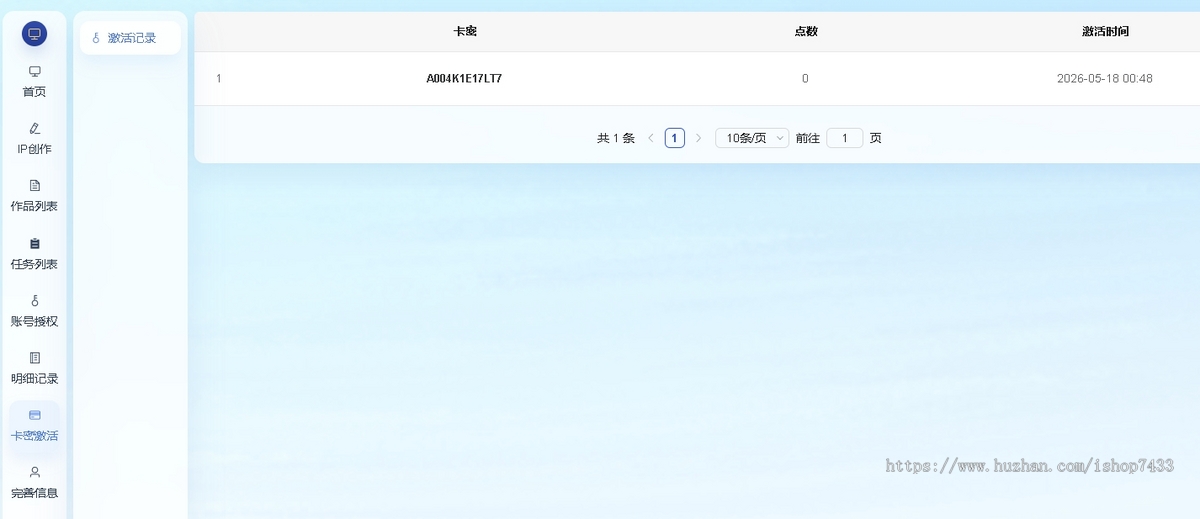Open the 作品列表 menu label
This screenshot has width=1200, height=519.
pos(35,206)
